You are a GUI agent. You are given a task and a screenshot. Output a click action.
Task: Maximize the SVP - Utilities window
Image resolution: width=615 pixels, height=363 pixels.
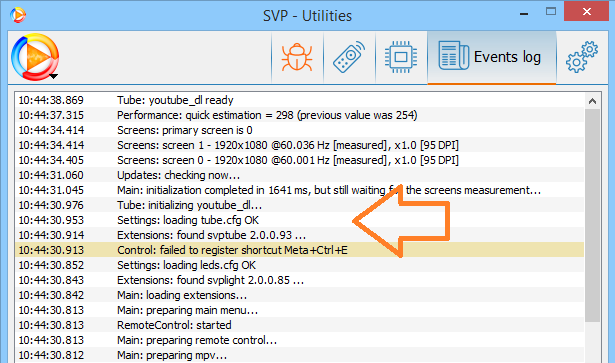(x=551, y=11)
